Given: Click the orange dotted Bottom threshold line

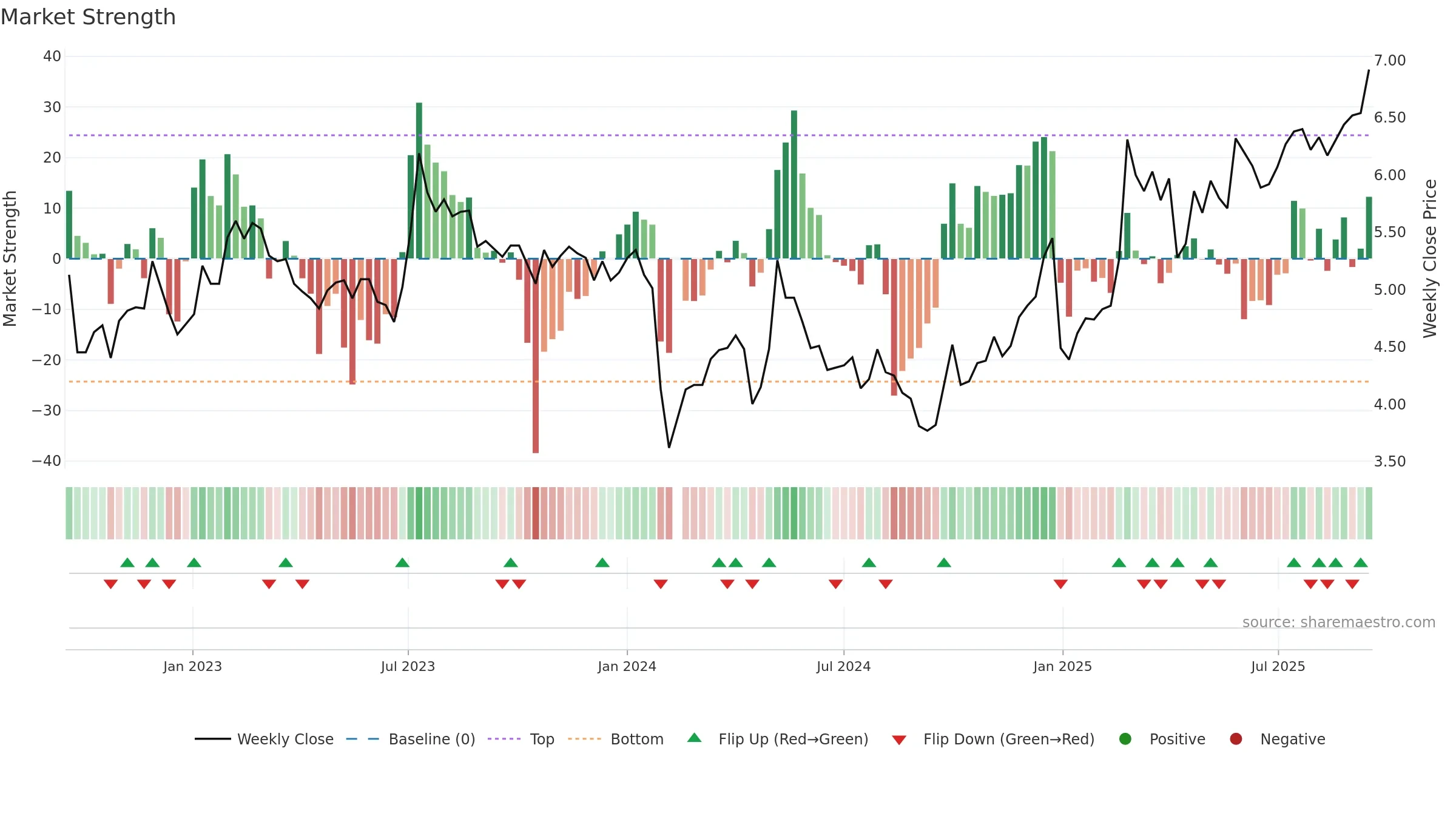Looking at the screenshot, I should click(x=719, y=382).
